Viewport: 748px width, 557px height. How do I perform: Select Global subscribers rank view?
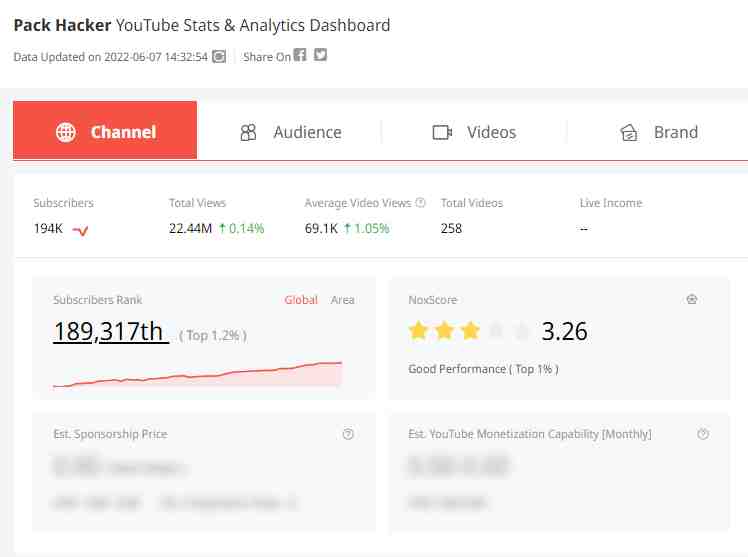click(301, 300)
